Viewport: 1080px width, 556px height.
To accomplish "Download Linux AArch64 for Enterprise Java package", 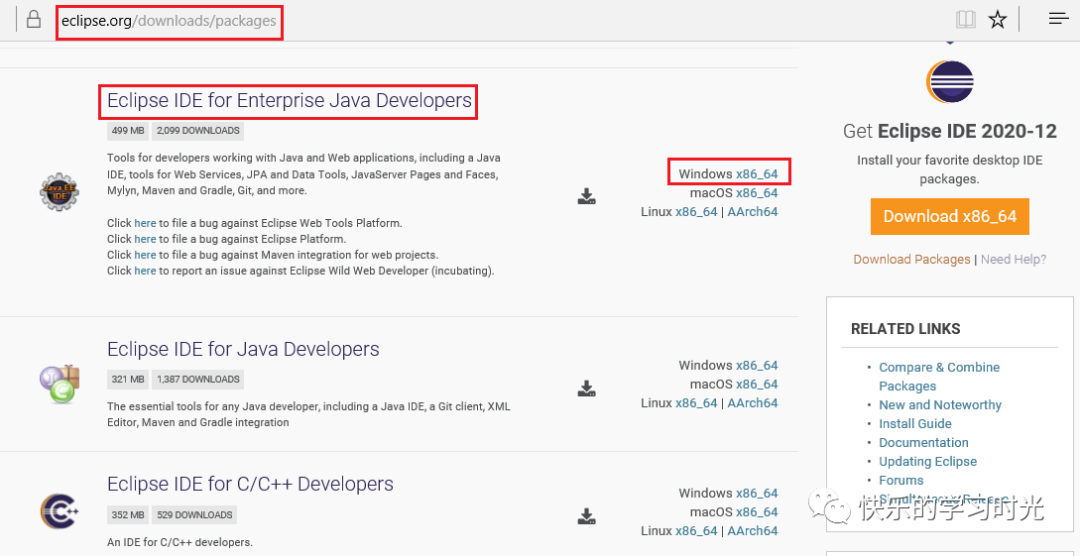I will [x=752, y=212].
